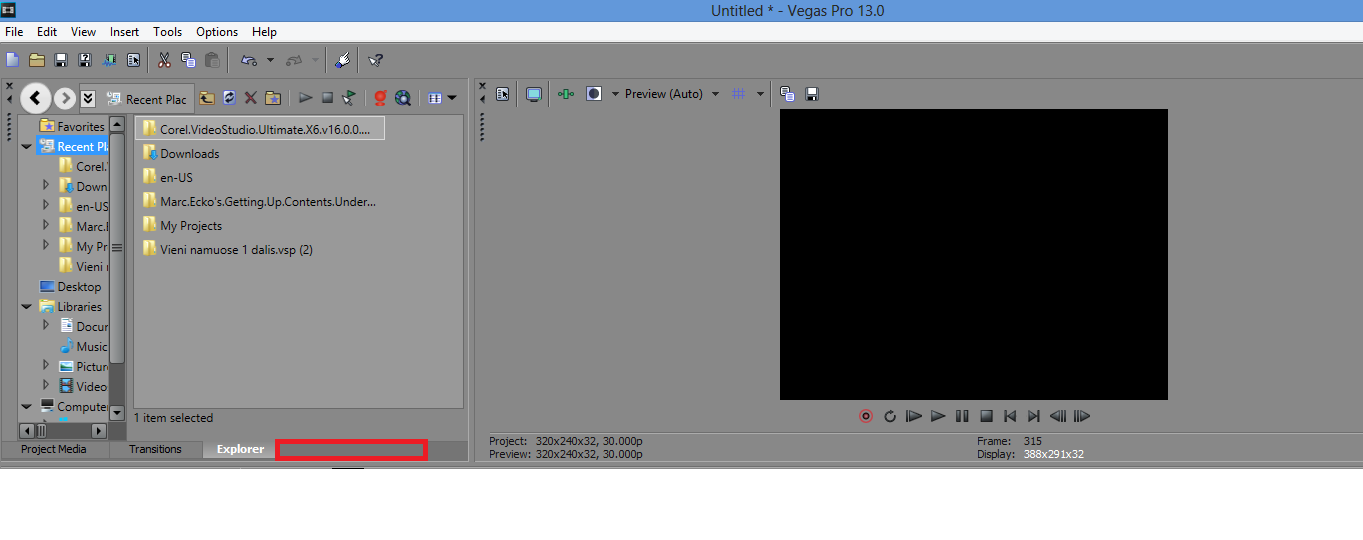Viewport: 1363px width, 540px height.
Task: Click the tree horizontal scroll right arrow
Action: point(99,431)
